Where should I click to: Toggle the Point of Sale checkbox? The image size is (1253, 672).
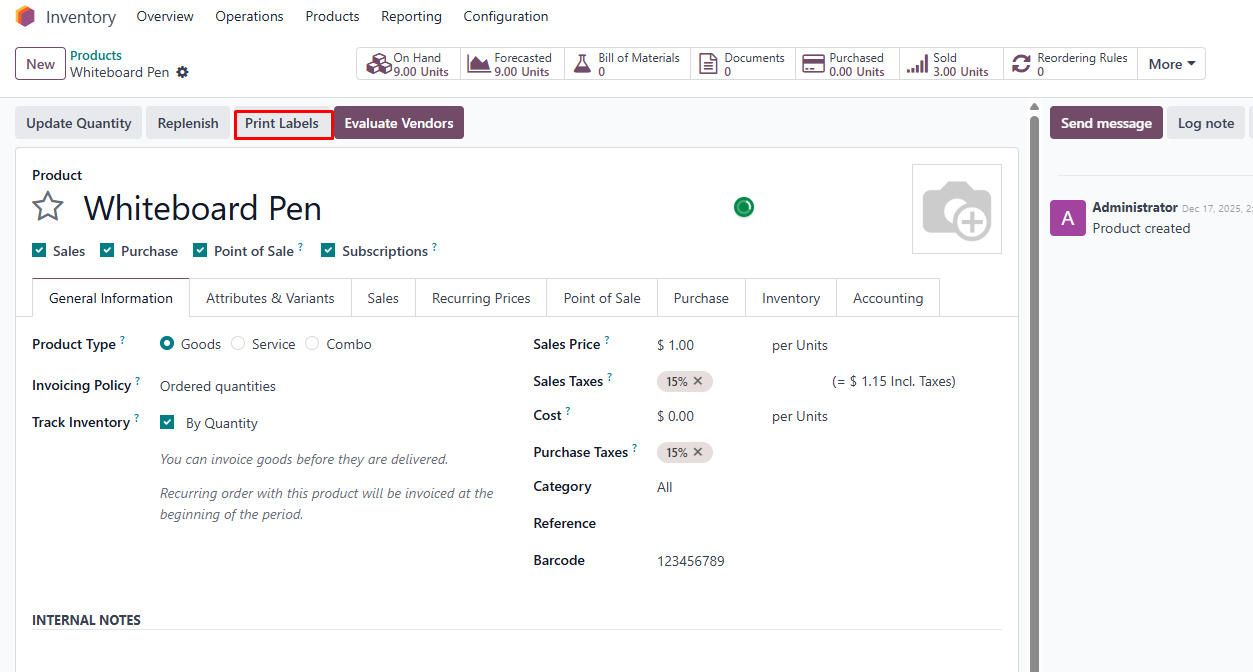[x=200, y=251]
